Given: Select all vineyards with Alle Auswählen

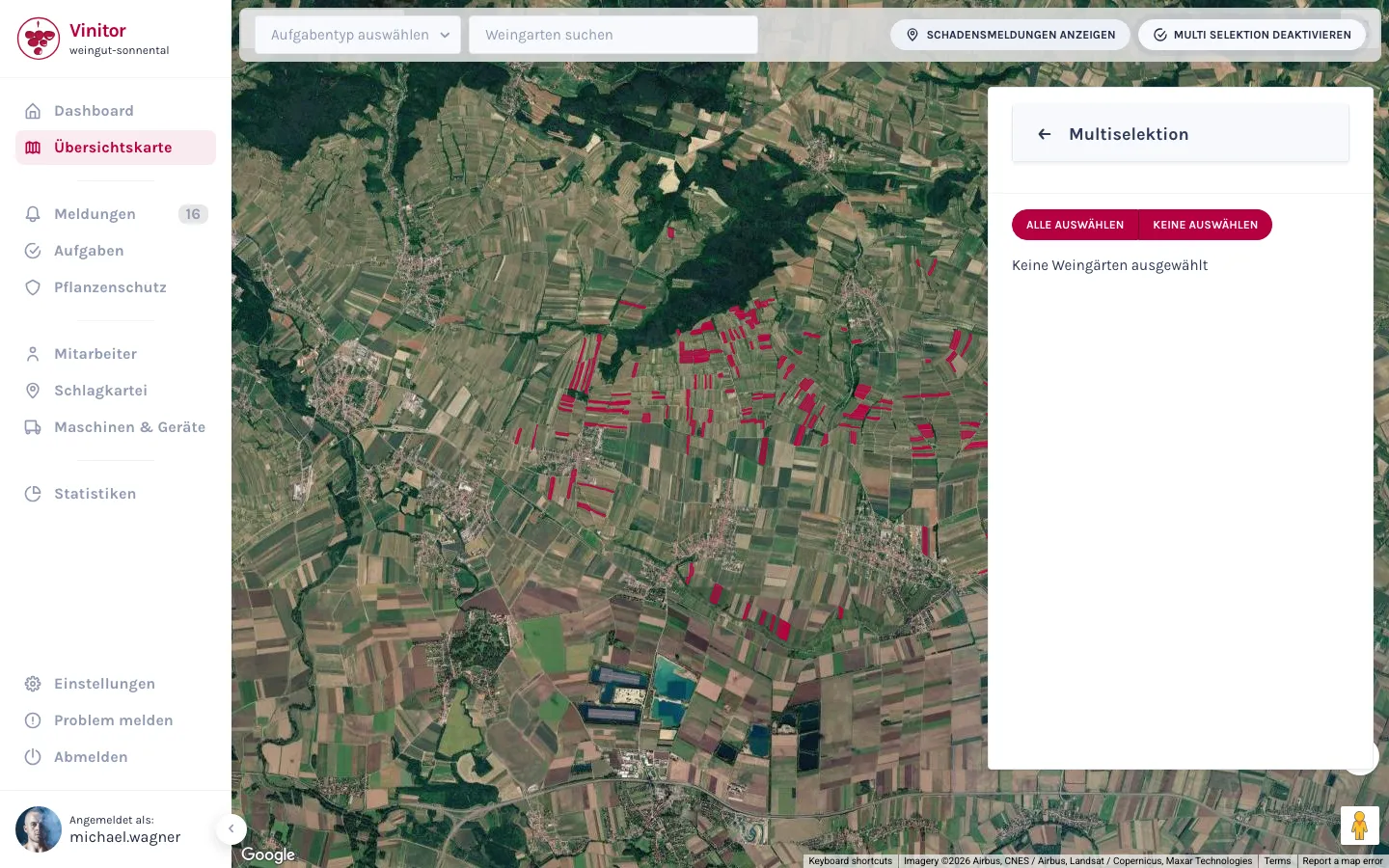Looking at the screenshot, I should coord(1075,225).
